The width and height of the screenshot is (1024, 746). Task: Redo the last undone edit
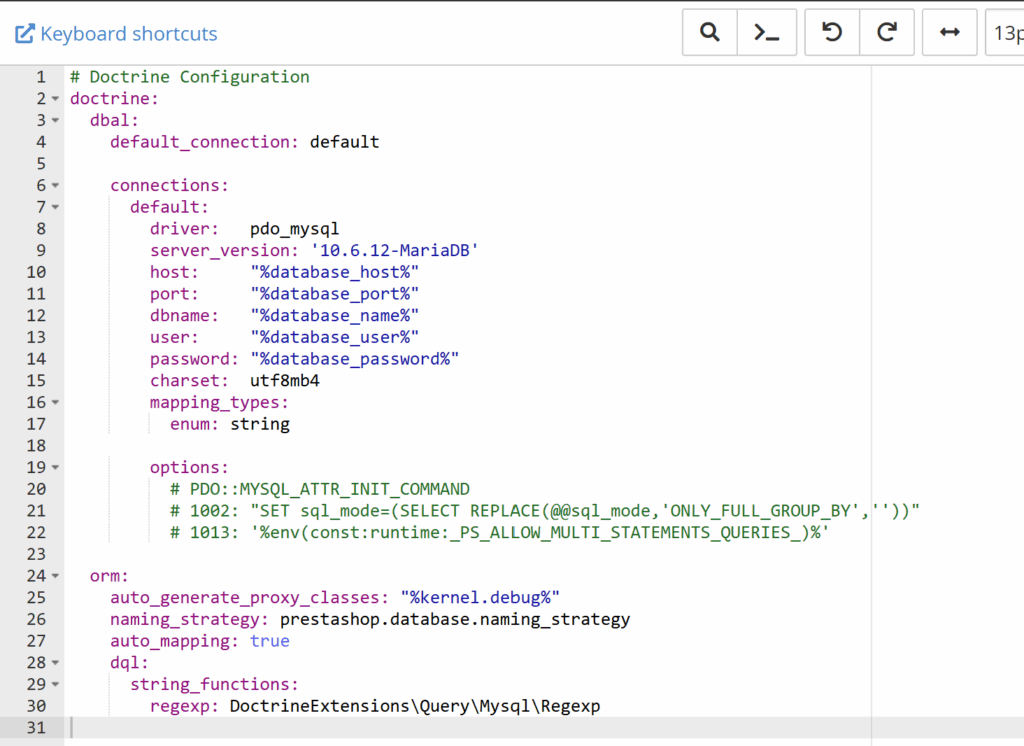point(886,33)
